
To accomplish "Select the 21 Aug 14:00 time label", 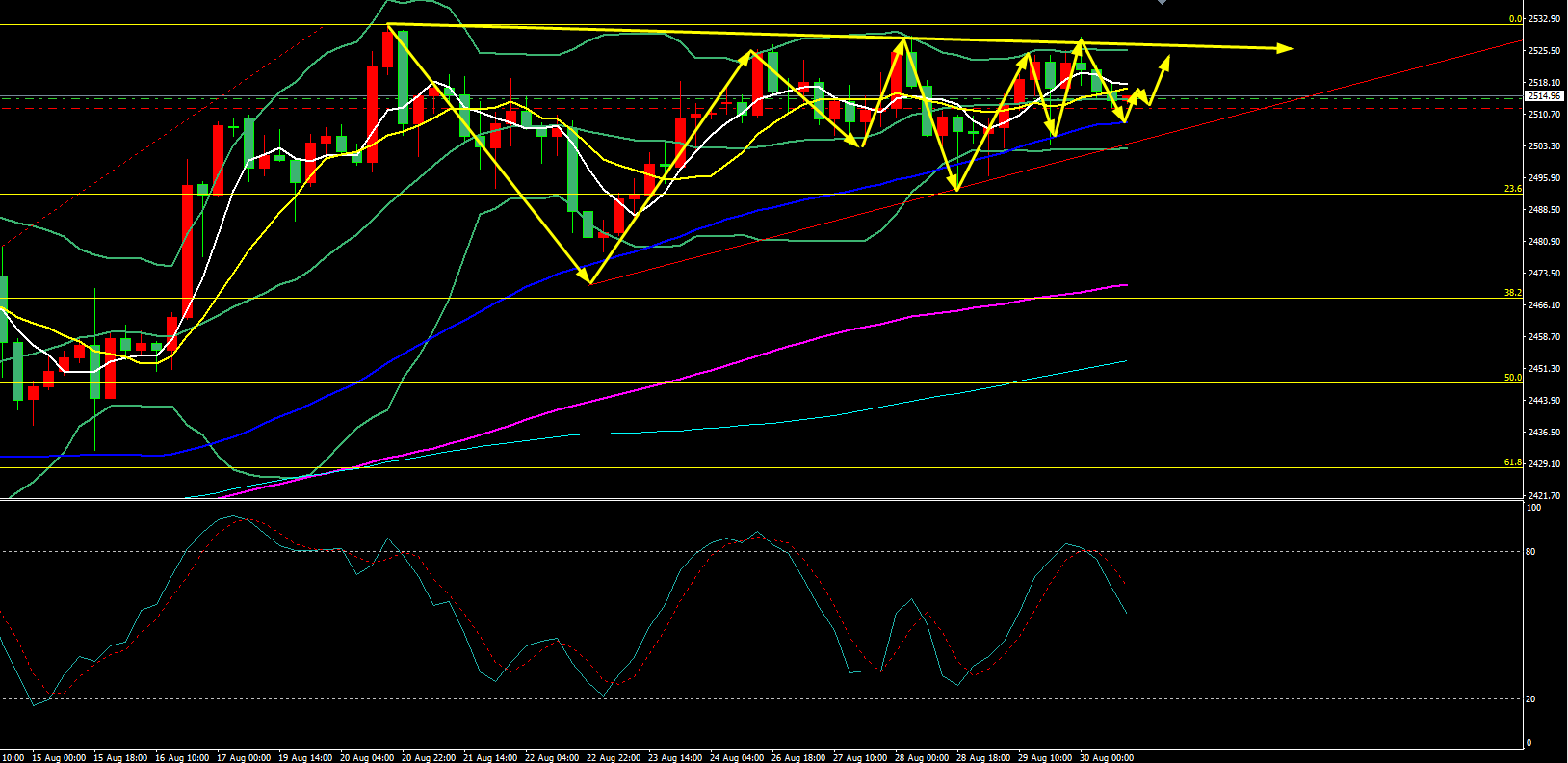I will tap(490, 758).
